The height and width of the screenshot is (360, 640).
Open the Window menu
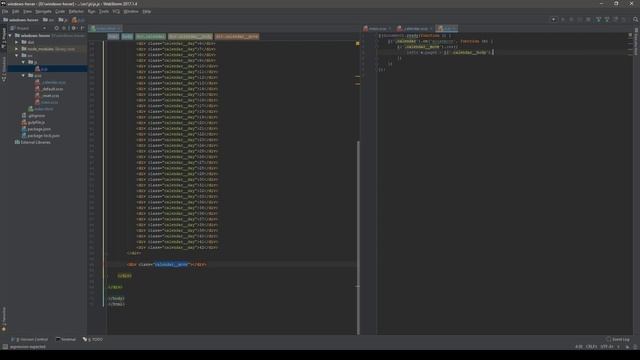[x=131, y=11]
